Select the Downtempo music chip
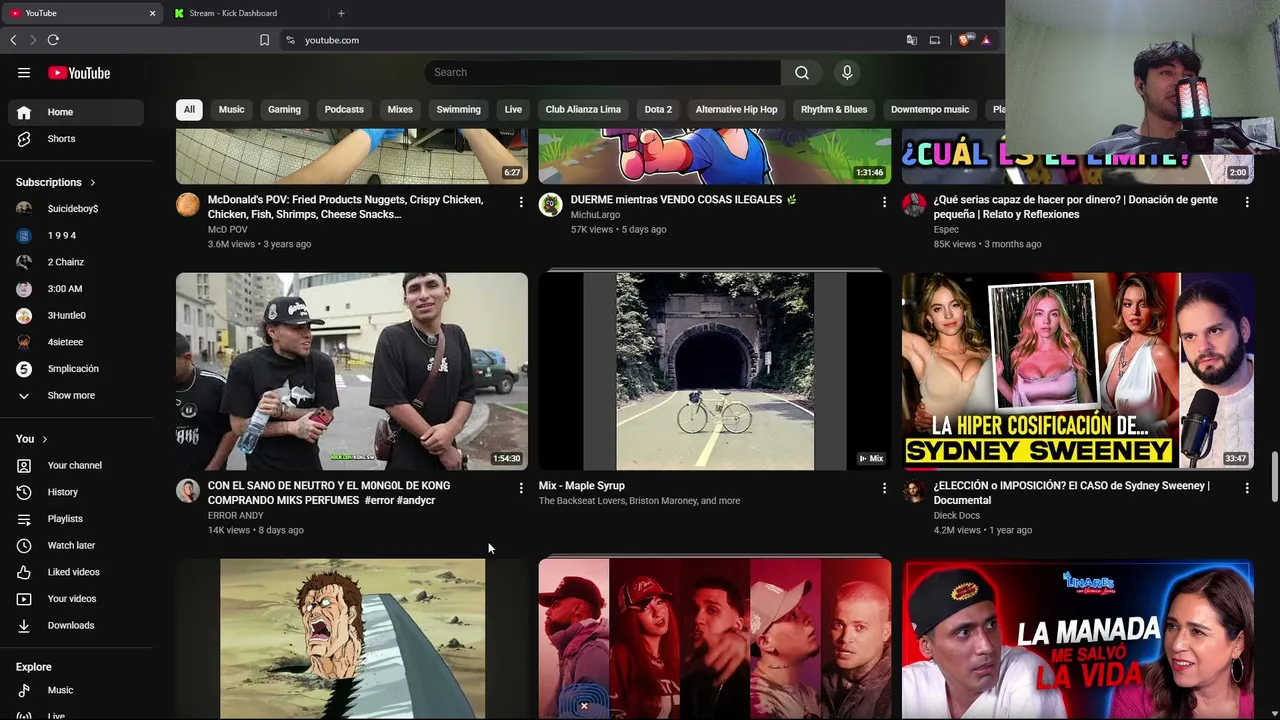This screenshot has width=1280, height=720. pyautogui.click(x=930, y=109)
